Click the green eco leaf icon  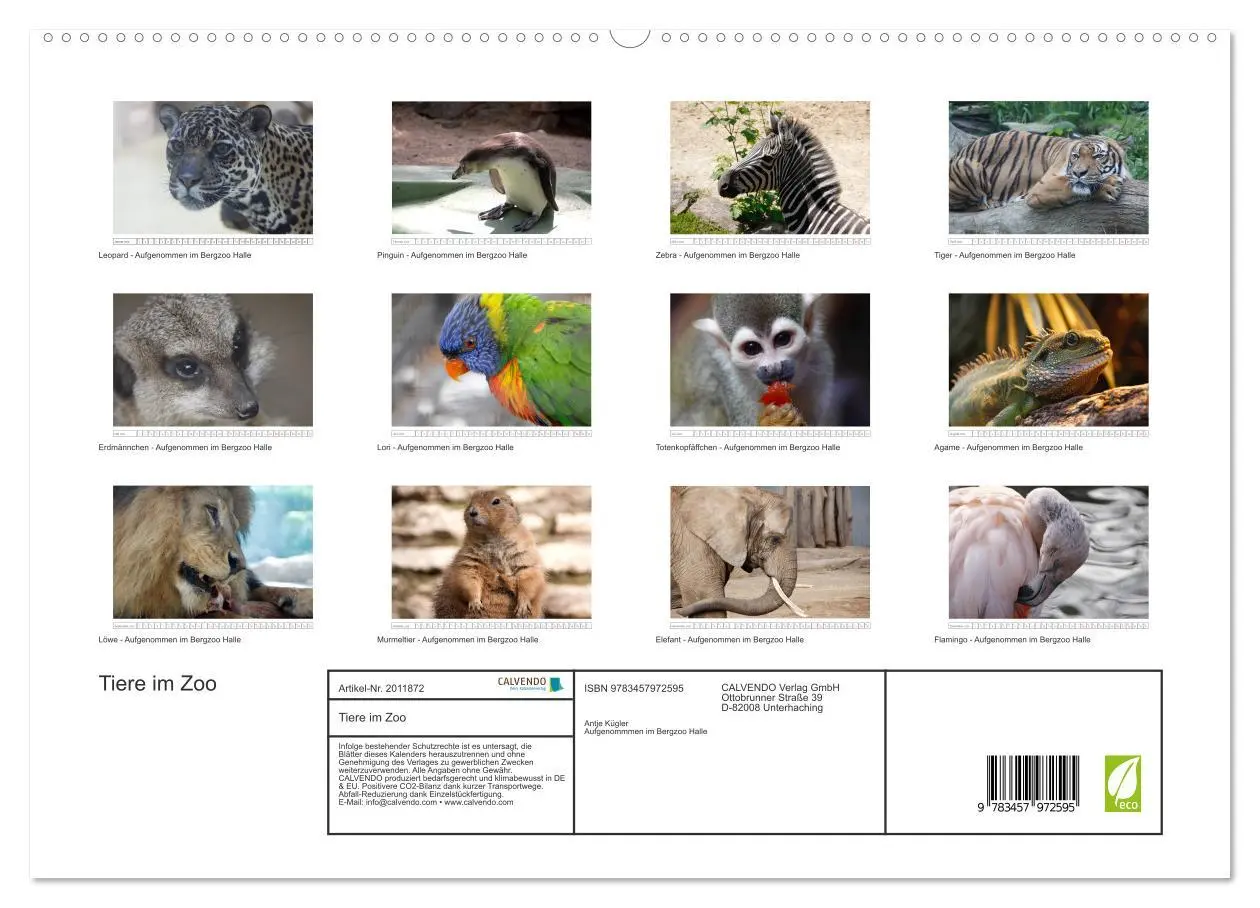[x=1122, y=783]
